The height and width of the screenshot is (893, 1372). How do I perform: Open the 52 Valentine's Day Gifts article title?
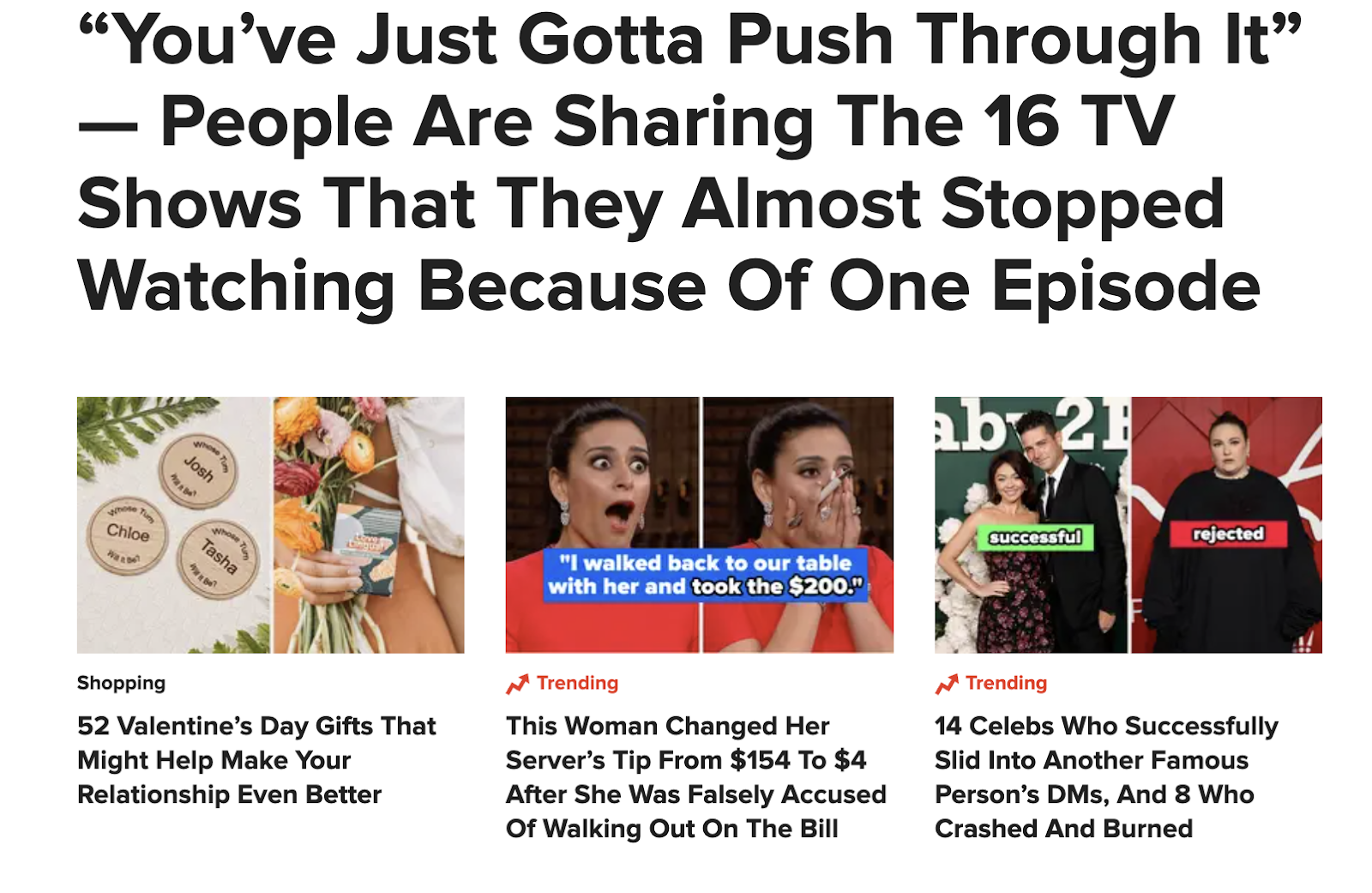tap(256, 760)
